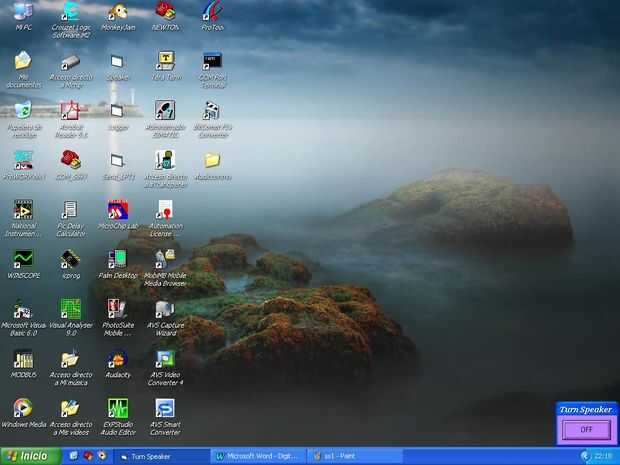The image size is (620, 465).
Task: Switch to the Microsoft Word taskbar window
Action: coord(258,456)
